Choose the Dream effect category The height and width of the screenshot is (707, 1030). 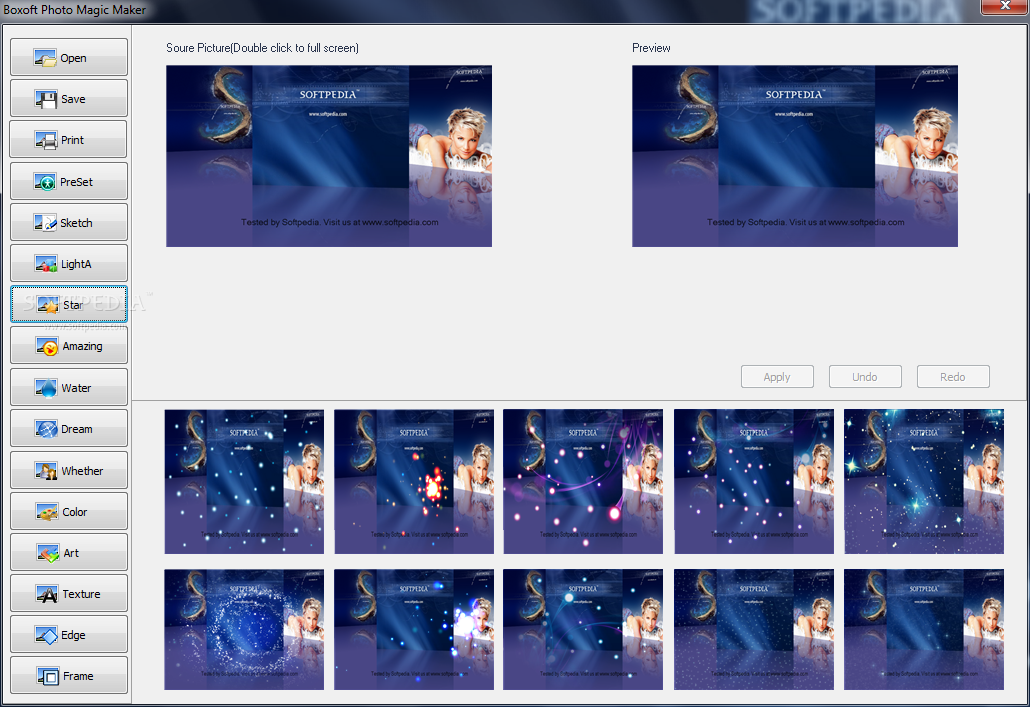coord(69,428)
